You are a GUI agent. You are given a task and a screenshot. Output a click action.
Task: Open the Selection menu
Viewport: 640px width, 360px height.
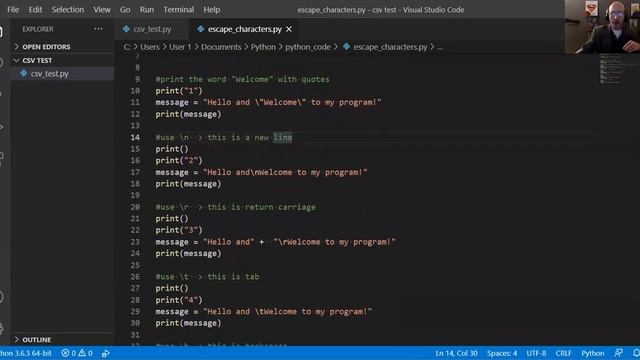tap(68, 9)
